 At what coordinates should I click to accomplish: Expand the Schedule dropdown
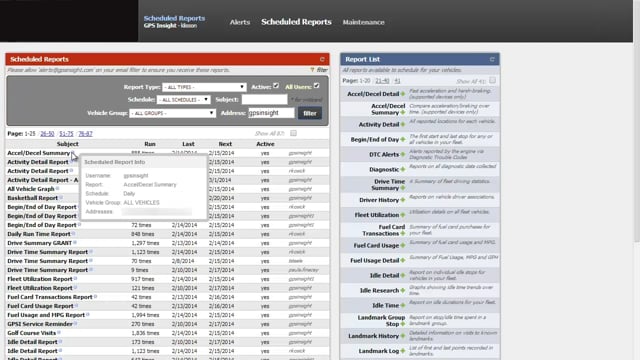click(184, 100)
